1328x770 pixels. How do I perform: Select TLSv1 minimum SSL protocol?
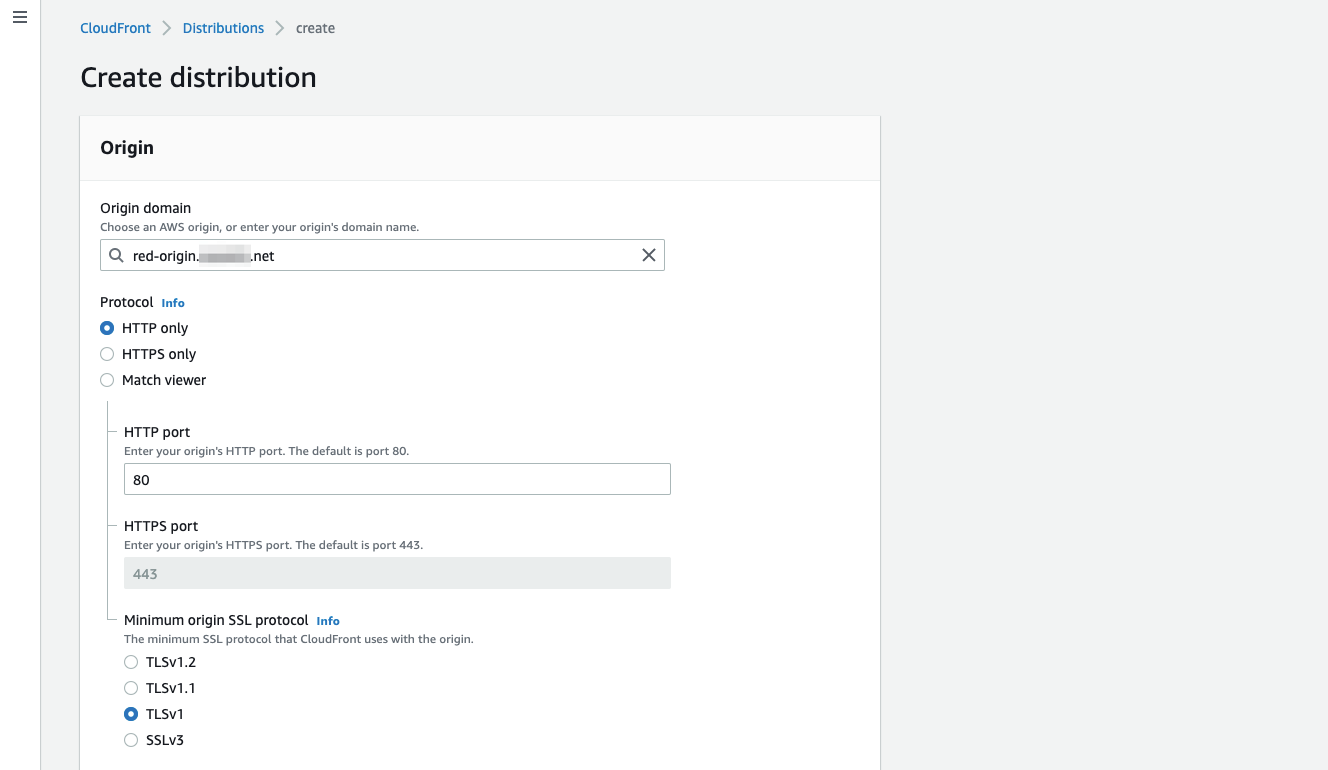pyautogui.click(x=131, y=714)
